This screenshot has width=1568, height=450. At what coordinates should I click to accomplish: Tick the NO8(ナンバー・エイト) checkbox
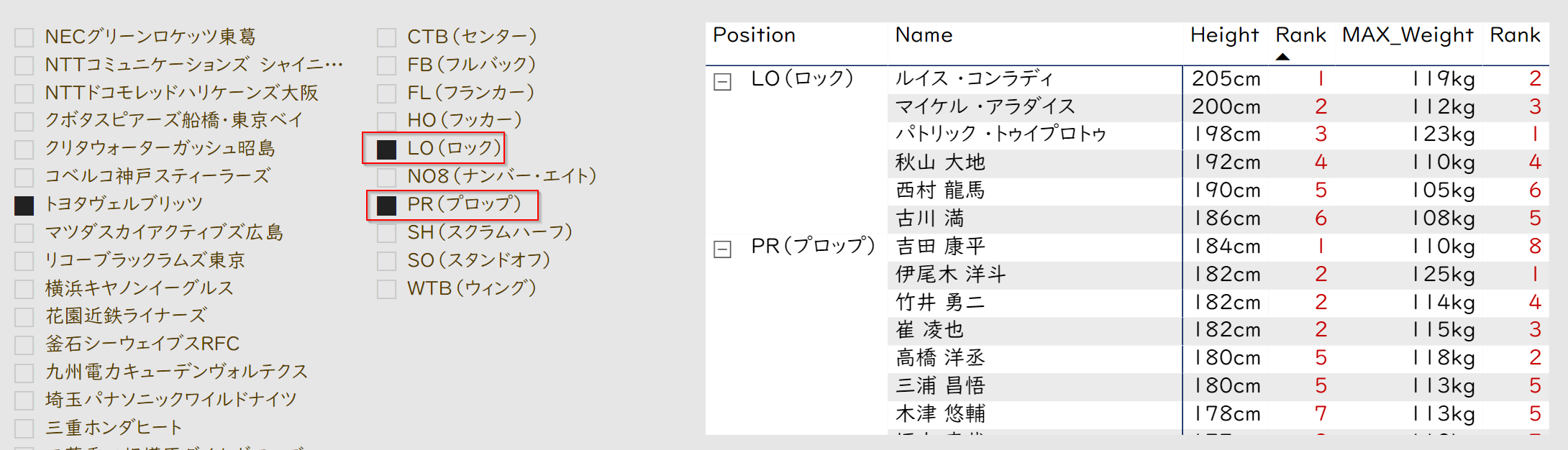tap(387, 177)
